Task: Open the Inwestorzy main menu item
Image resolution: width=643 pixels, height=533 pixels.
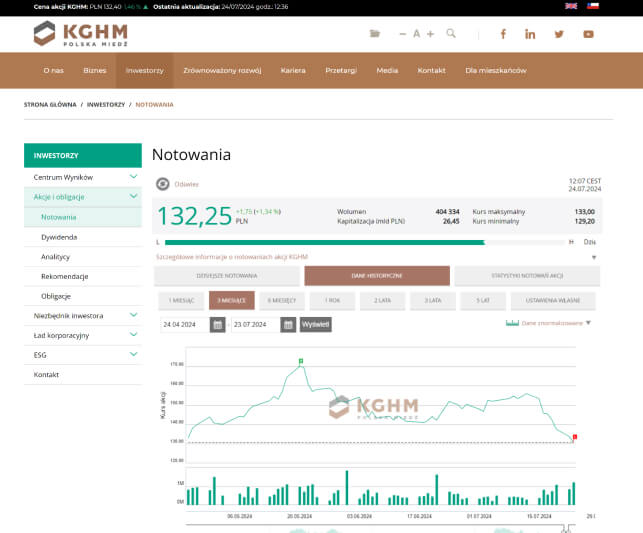Action: 144,71
